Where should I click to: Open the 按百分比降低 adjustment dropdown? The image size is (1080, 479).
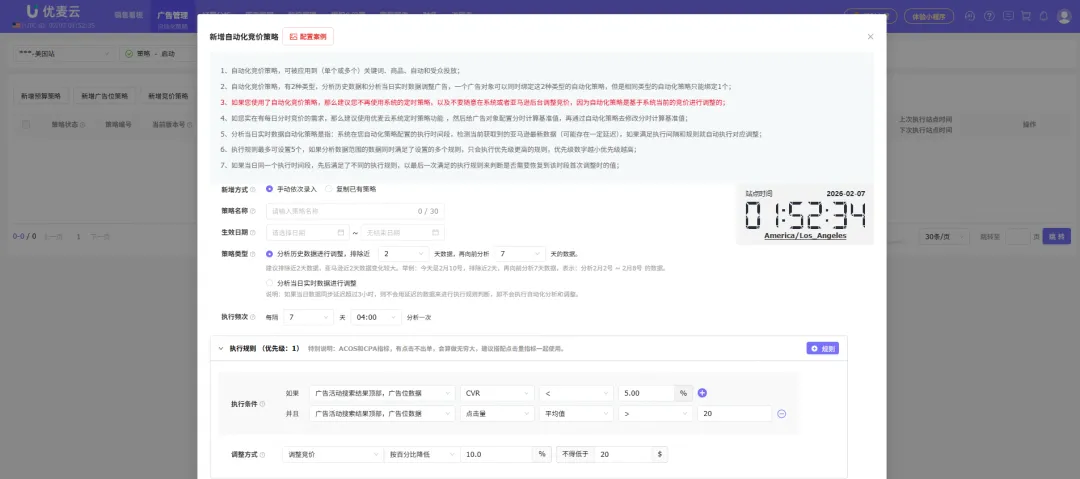[420, 454]
